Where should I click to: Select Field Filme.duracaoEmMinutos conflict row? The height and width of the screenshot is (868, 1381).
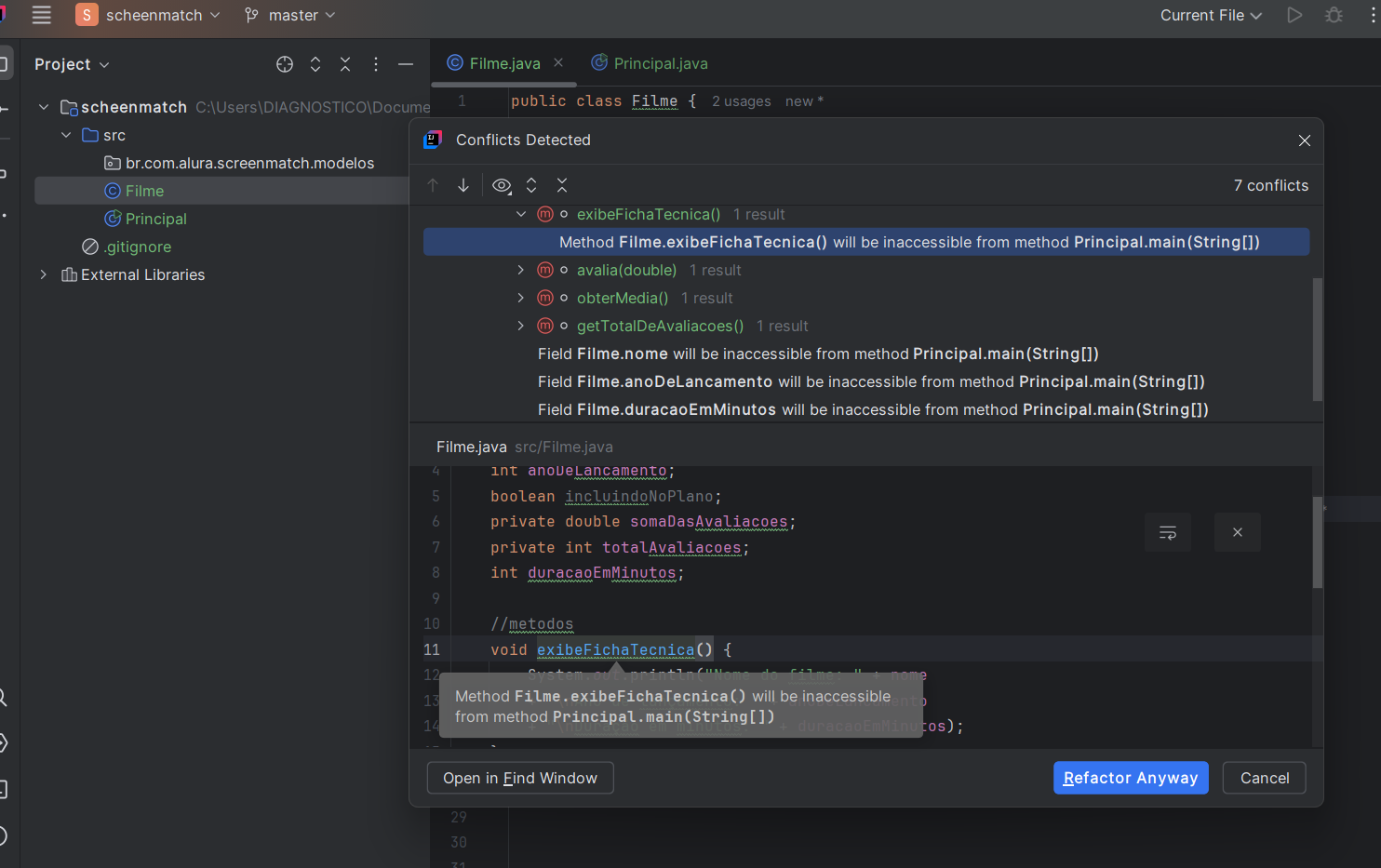pos(873,409)
